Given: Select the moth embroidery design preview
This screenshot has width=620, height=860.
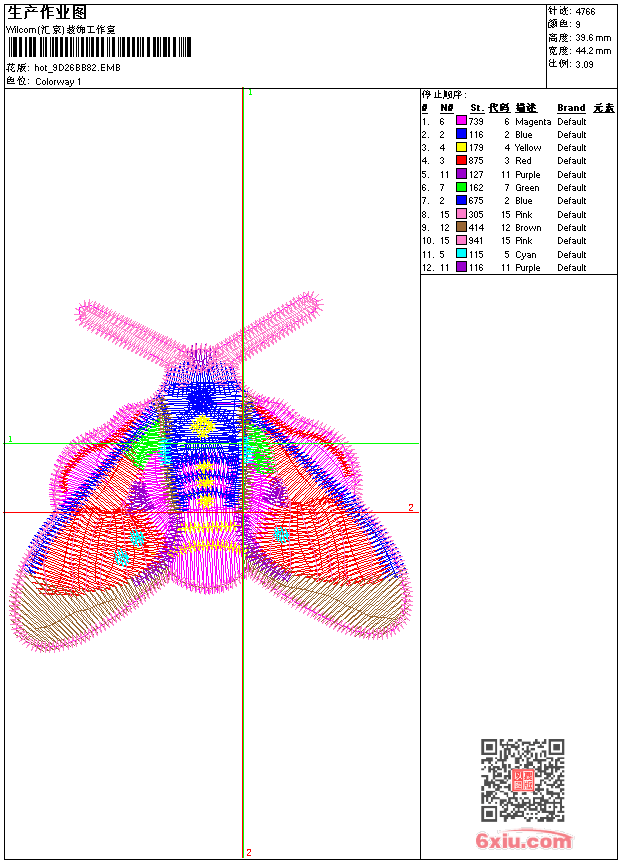Looking at the screenshot, I should click(x=211, y=472).
